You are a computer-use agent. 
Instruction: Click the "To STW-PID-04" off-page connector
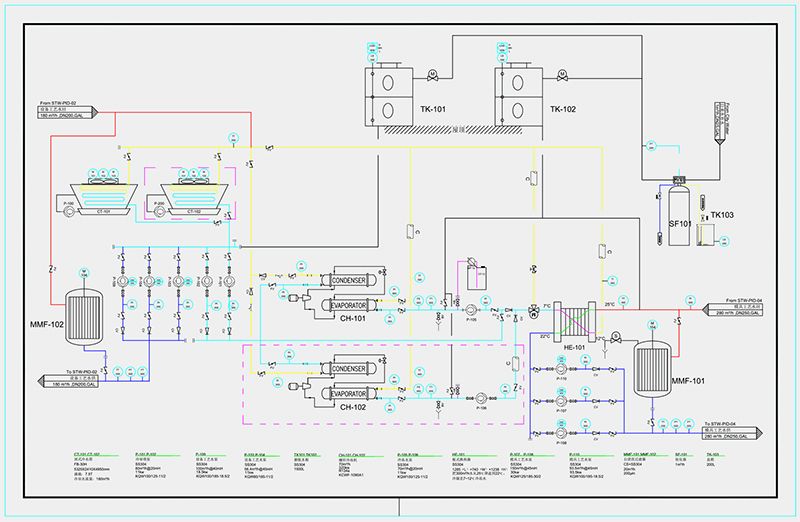point(730,430)
